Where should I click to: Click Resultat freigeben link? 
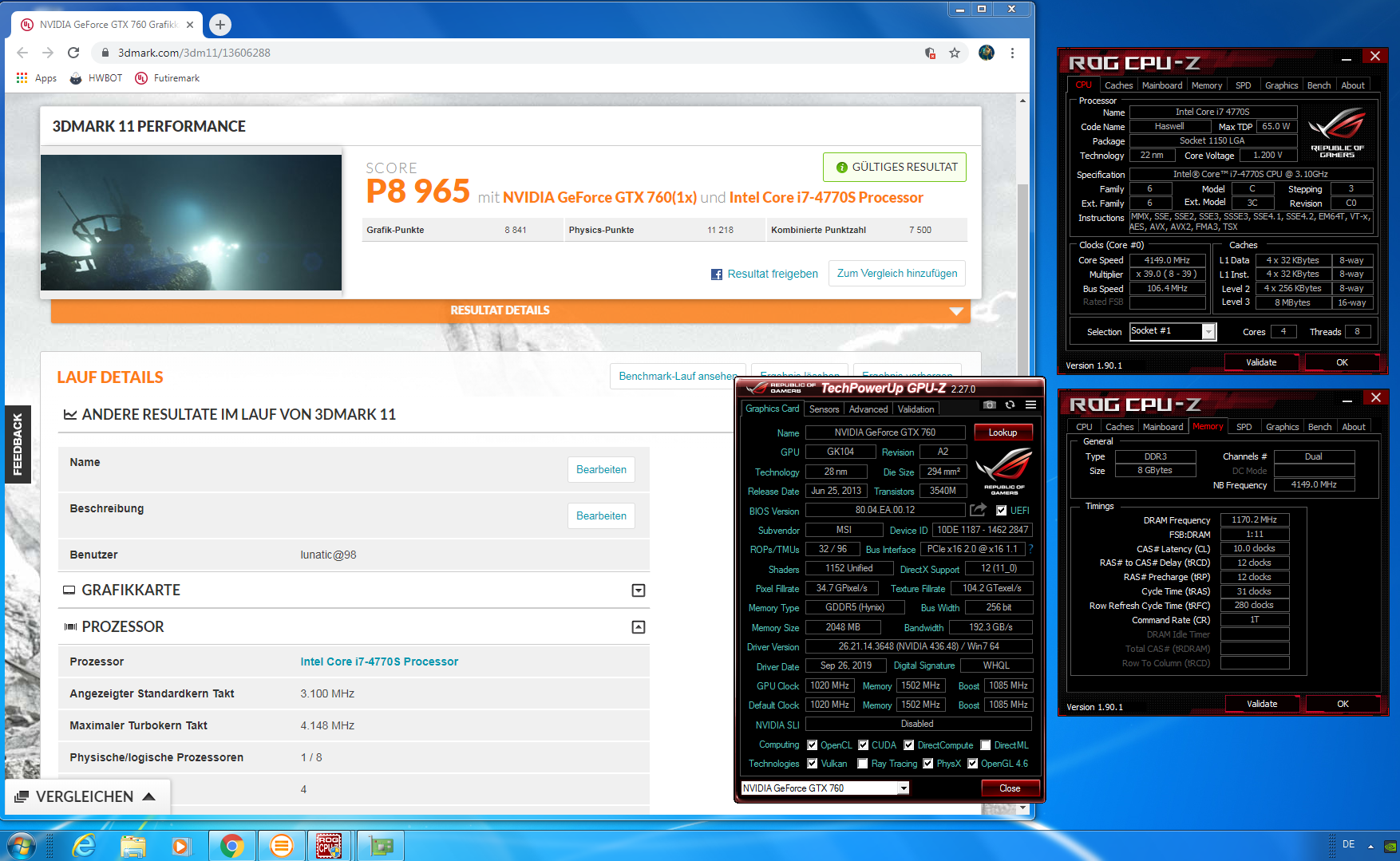coord(773,274)
